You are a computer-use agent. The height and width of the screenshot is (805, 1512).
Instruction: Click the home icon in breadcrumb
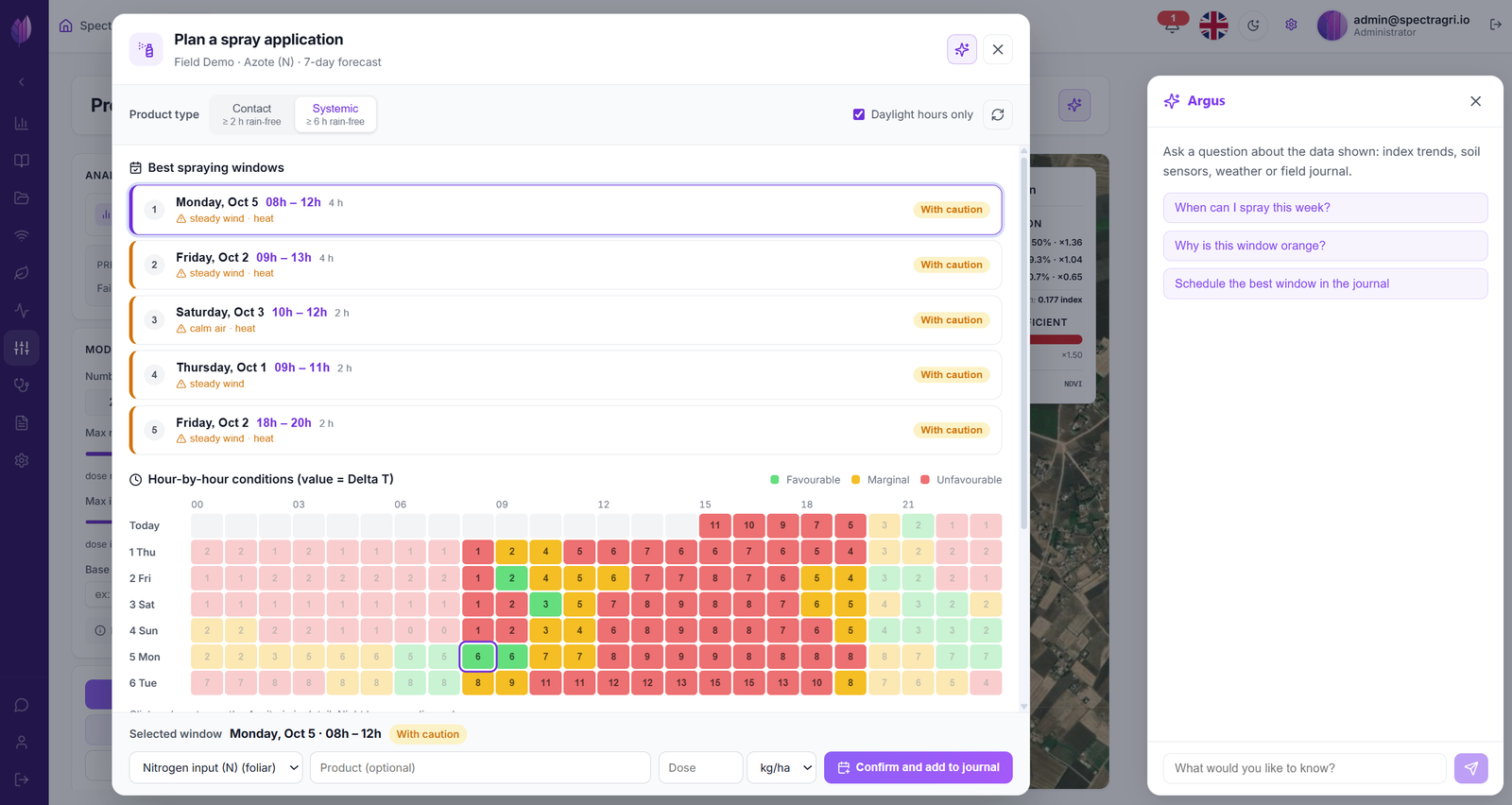point(65,26)
